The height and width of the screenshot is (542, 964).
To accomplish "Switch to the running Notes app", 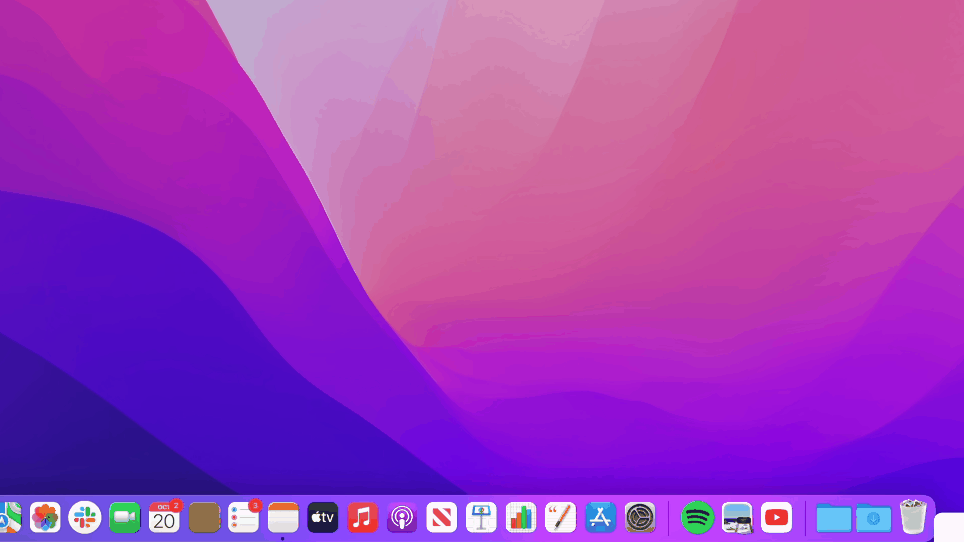I will click(283, 517).
